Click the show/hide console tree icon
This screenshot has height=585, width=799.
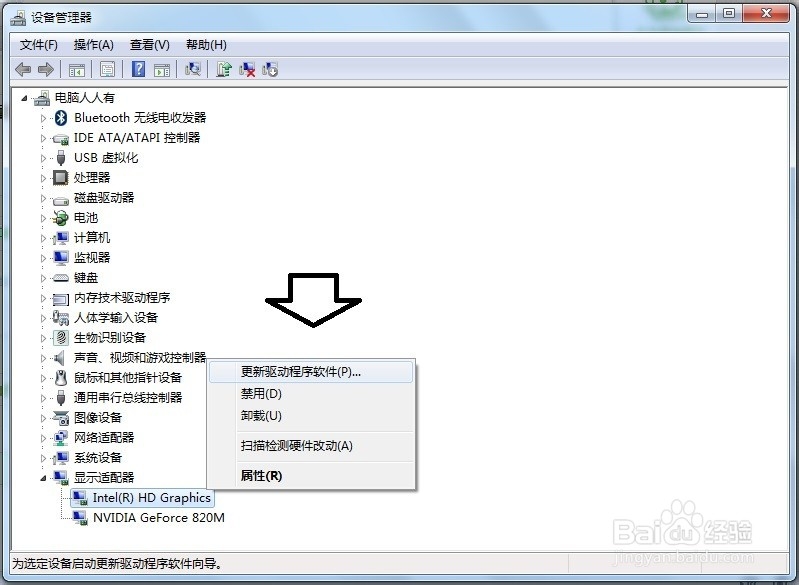pyautogui.click(x=76, y=69)
